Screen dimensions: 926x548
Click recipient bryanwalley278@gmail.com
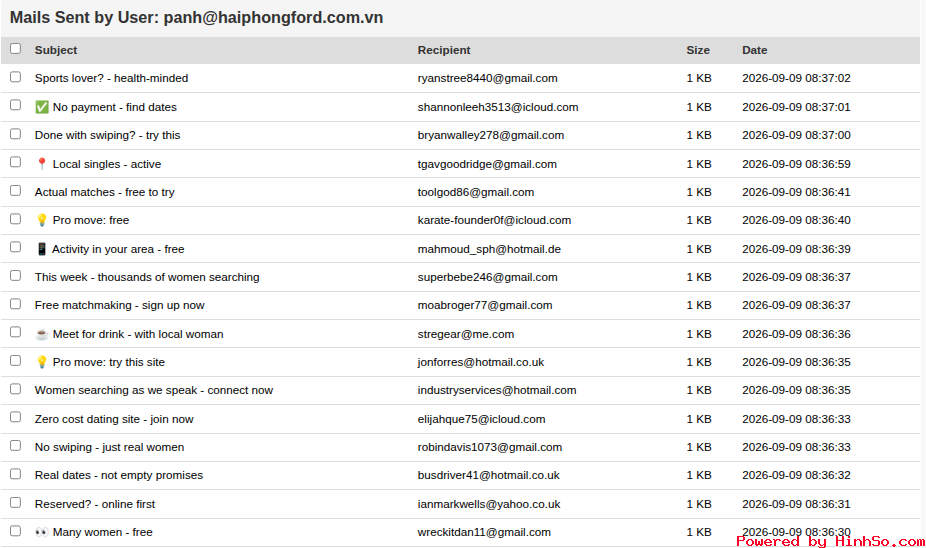(x=491, y=135)
